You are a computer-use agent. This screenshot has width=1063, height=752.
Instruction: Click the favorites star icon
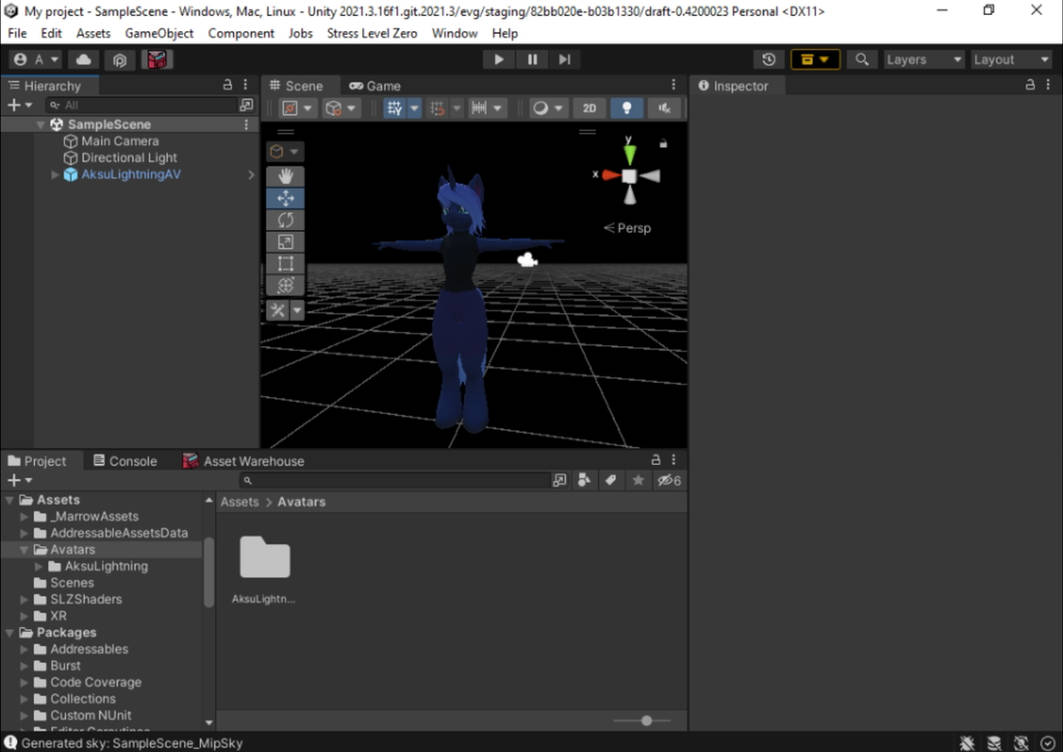[638, 480]
